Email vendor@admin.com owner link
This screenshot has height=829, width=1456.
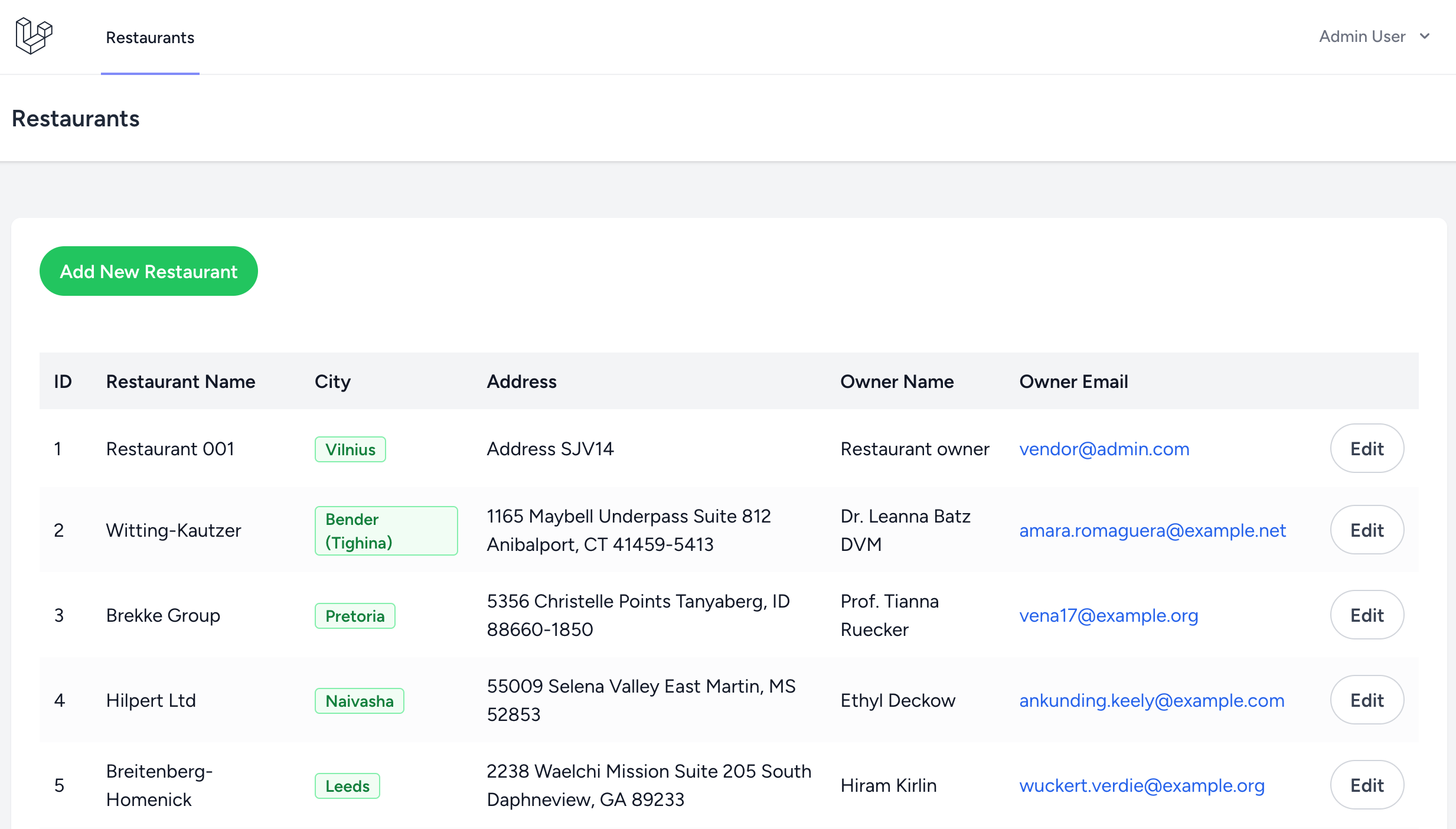click(1104, 449)
